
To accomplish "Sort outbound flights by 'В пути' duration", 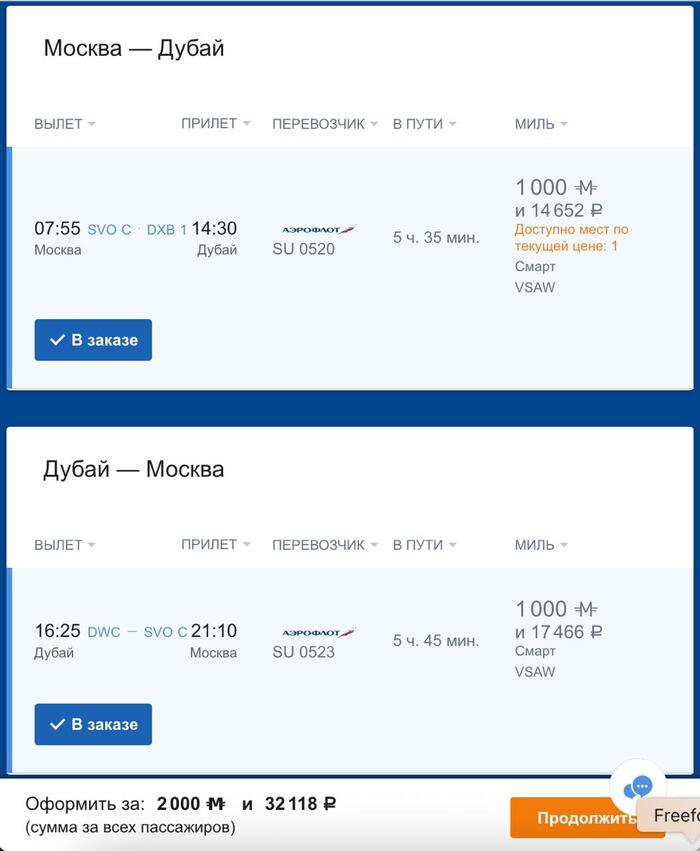I will coord(424,124).
